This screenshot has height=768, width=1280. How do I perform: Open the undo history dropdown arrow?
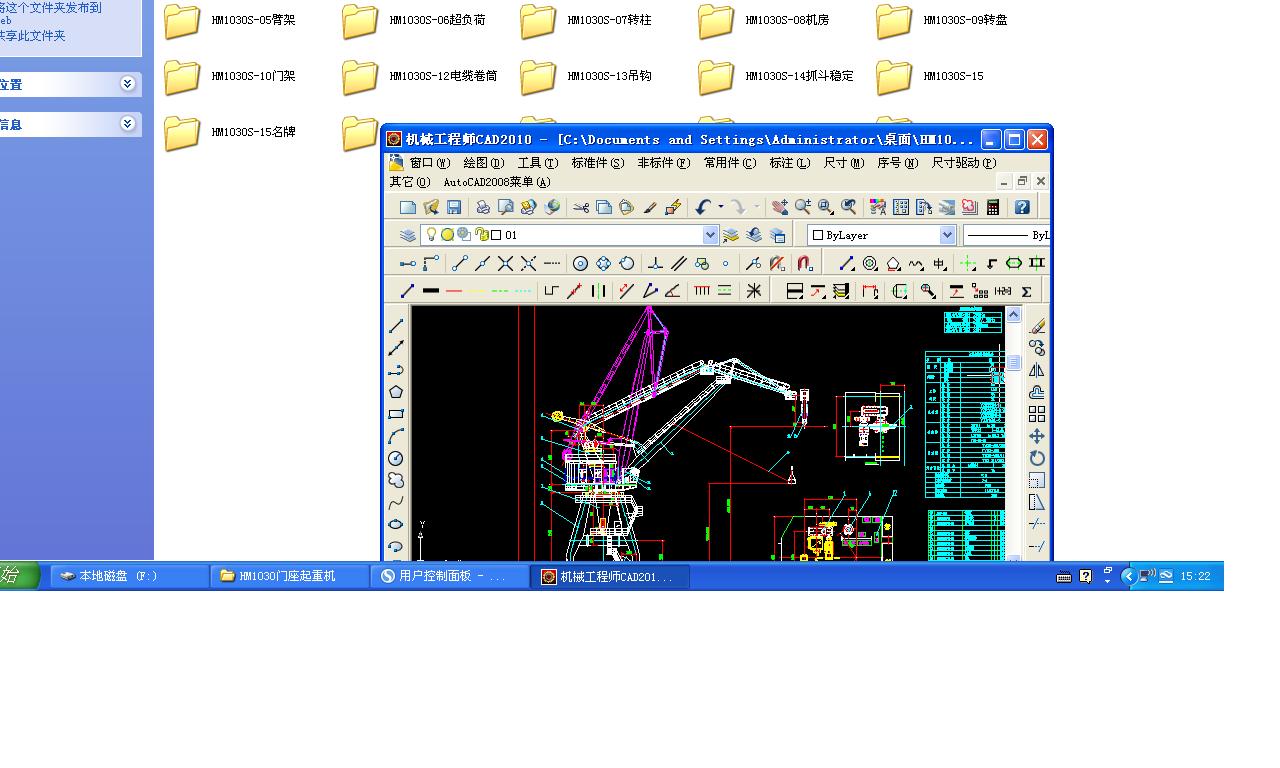click(720, 207)
